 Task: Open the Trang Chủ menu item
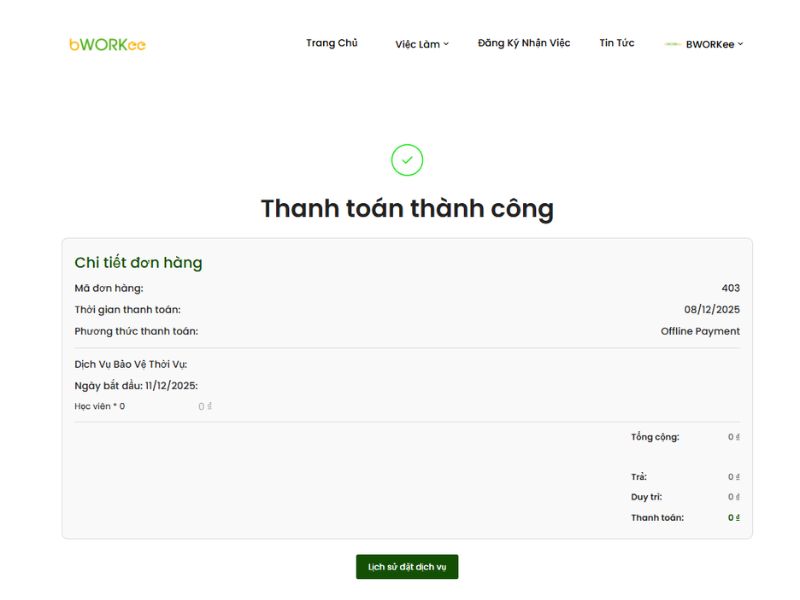pos(332,44)
